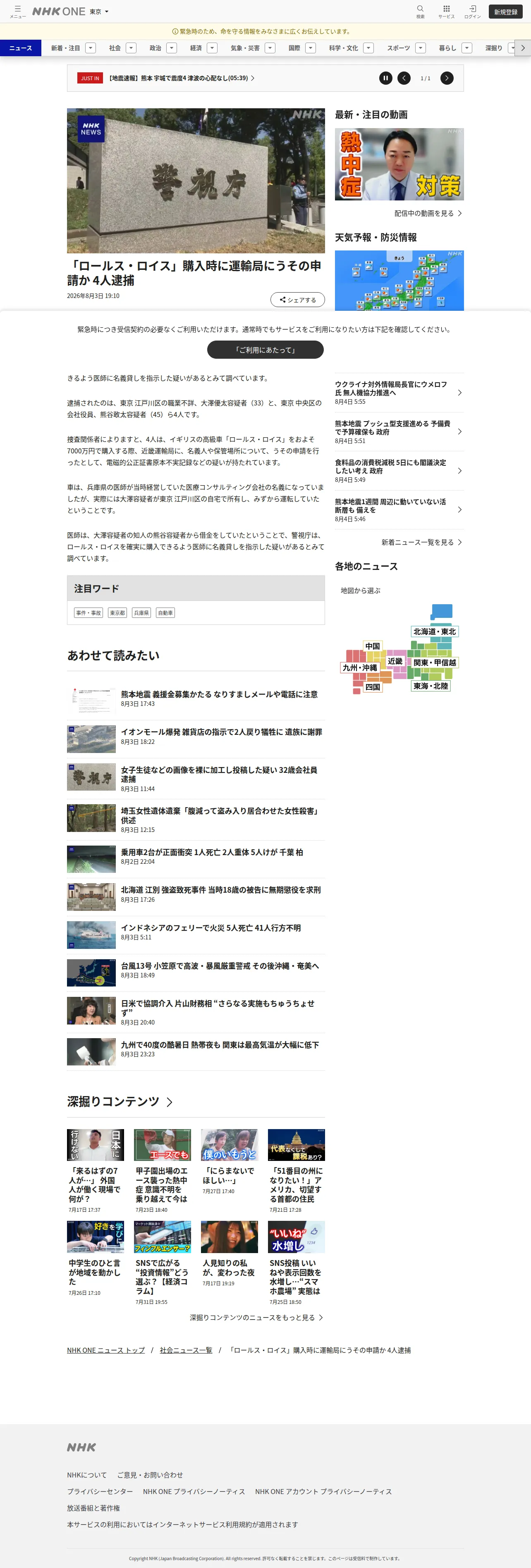
Task: Open 深掘りコンテンツのニュースをもっと見る link
Action: click(256, 1317)
